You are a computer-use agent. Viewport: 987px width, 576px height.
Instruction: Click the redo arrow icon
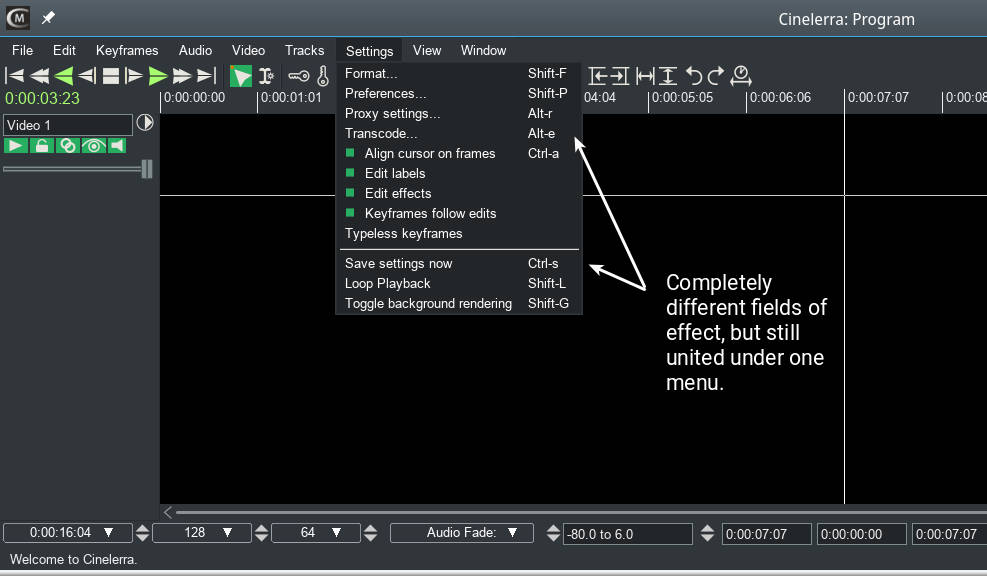[715, 76]
